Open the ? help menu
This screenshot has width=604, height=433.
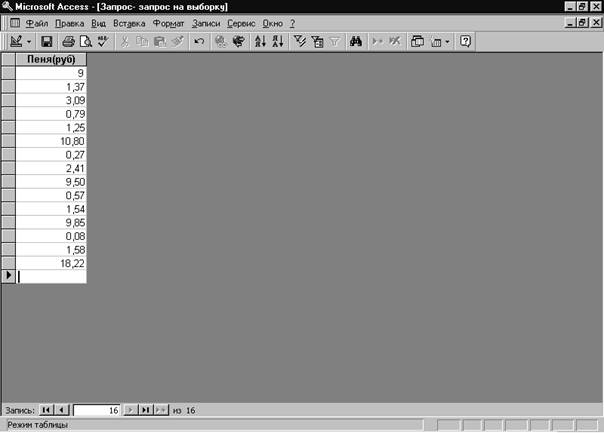[292, 23]
